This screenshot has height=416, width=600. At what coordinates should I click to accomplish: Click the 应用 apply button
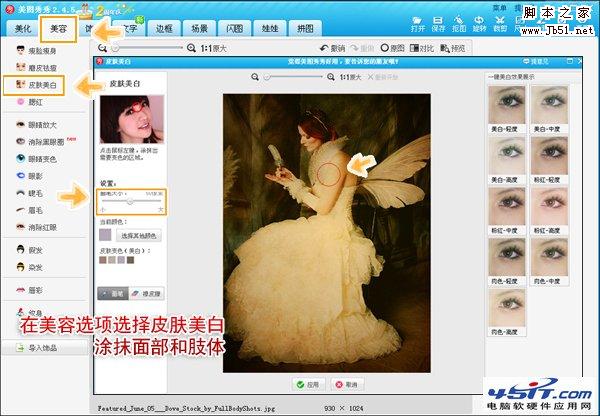308,384
